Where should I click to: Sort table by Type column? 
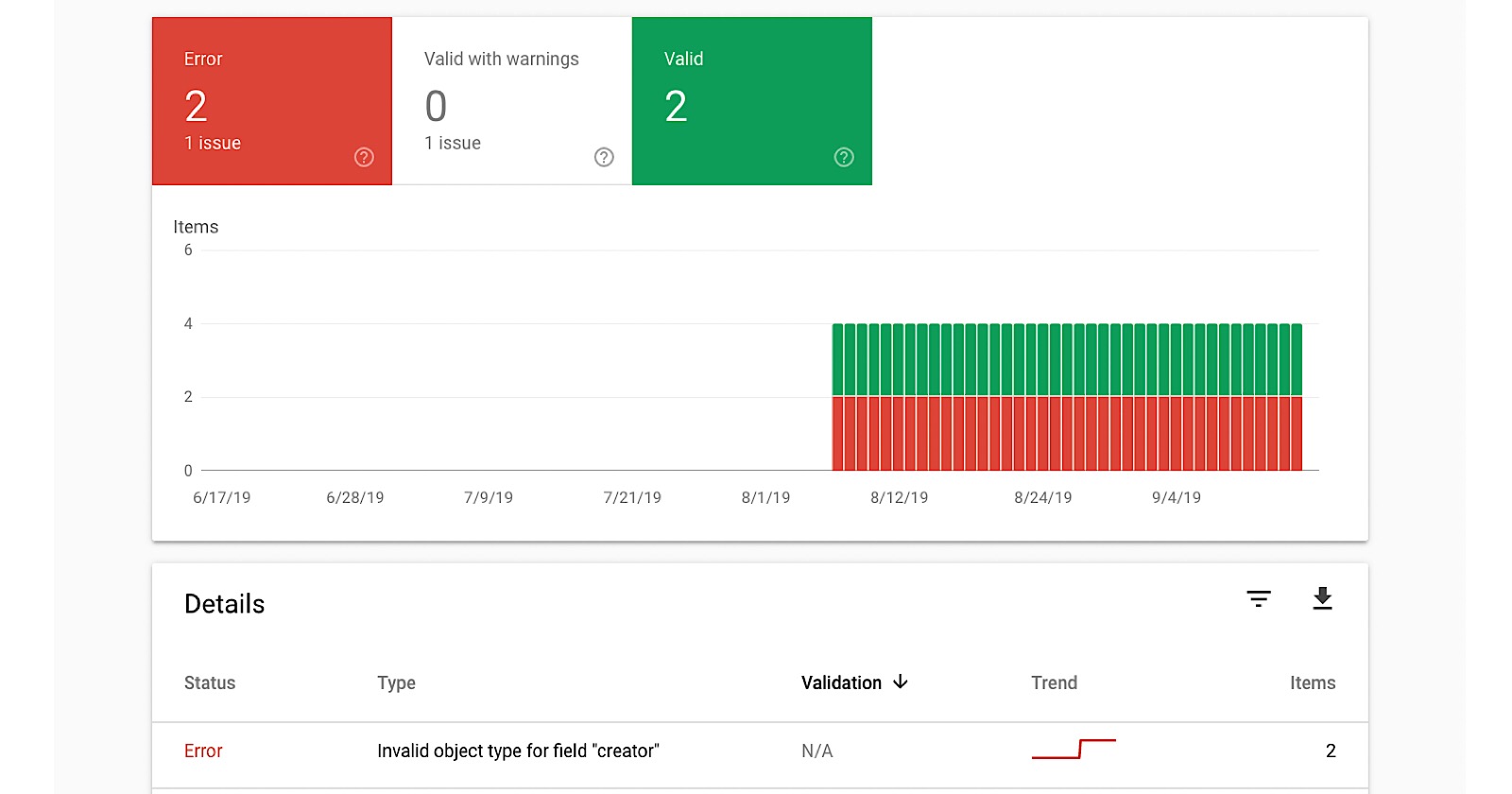396,683
